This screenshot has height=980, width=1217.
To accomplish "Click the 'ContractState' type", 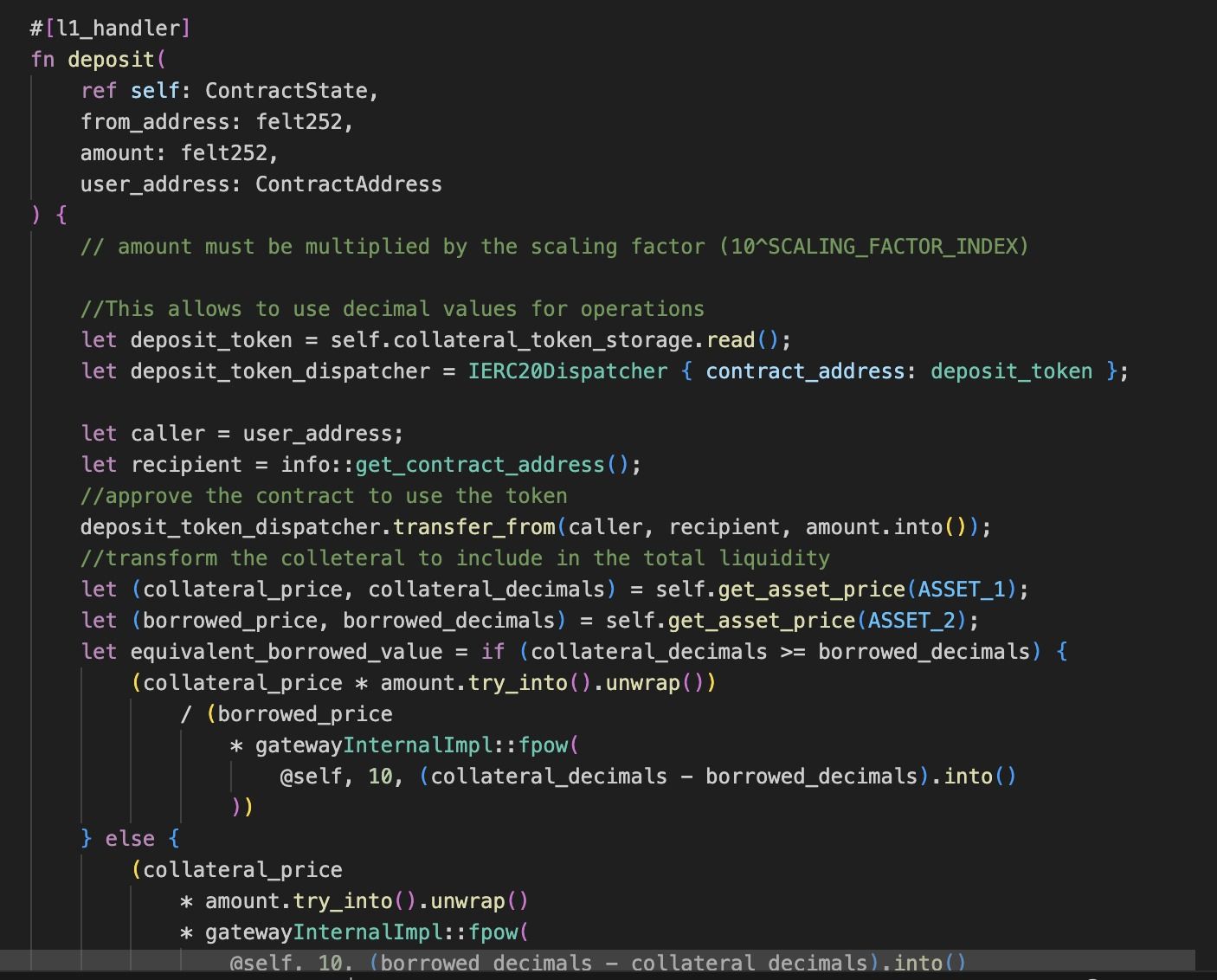I will [x=286, y=91].
